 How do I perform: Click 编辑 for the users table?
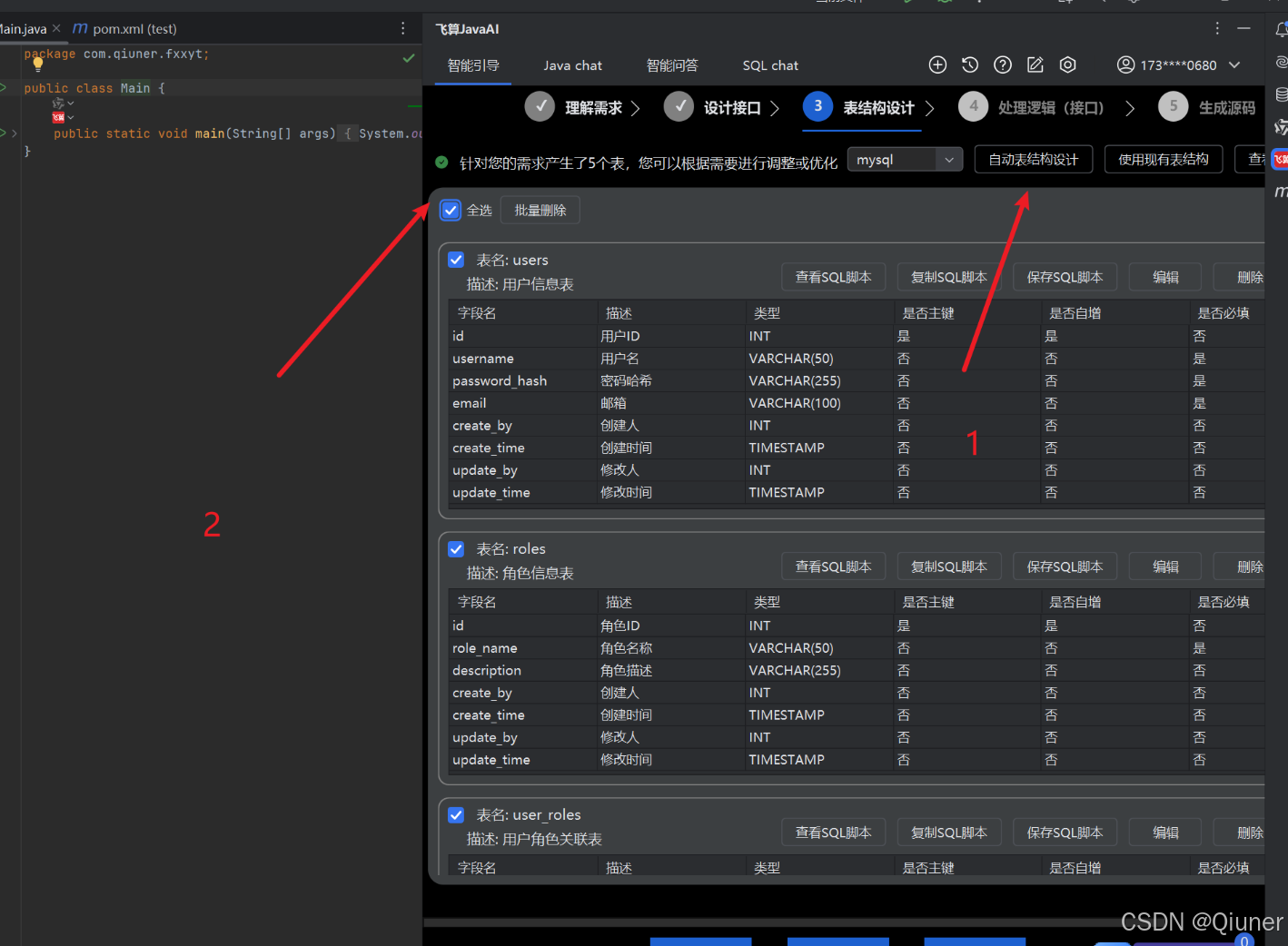coord(1165,277)
